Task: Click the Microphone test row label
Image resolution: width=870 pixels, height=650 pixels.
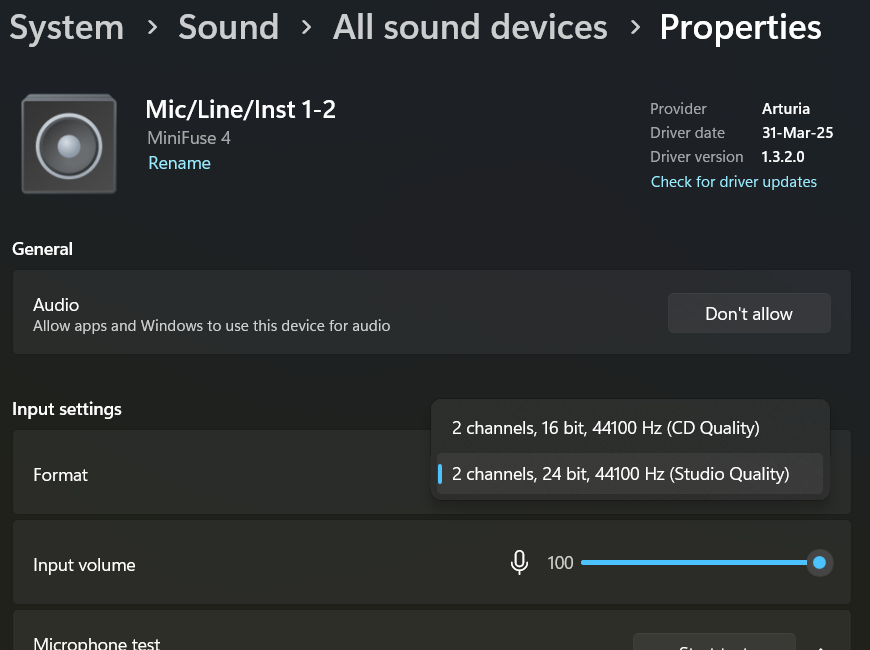Action: point(97,643)
